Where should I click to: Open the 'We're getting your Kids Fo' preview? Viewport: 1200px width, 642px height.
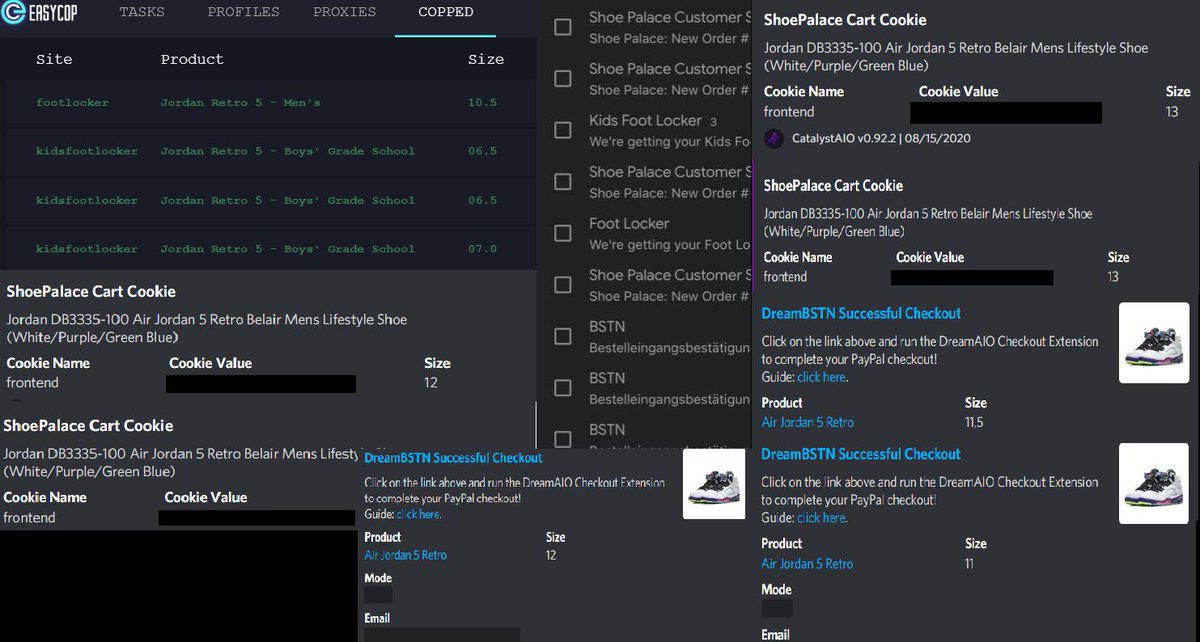[669, 141]
